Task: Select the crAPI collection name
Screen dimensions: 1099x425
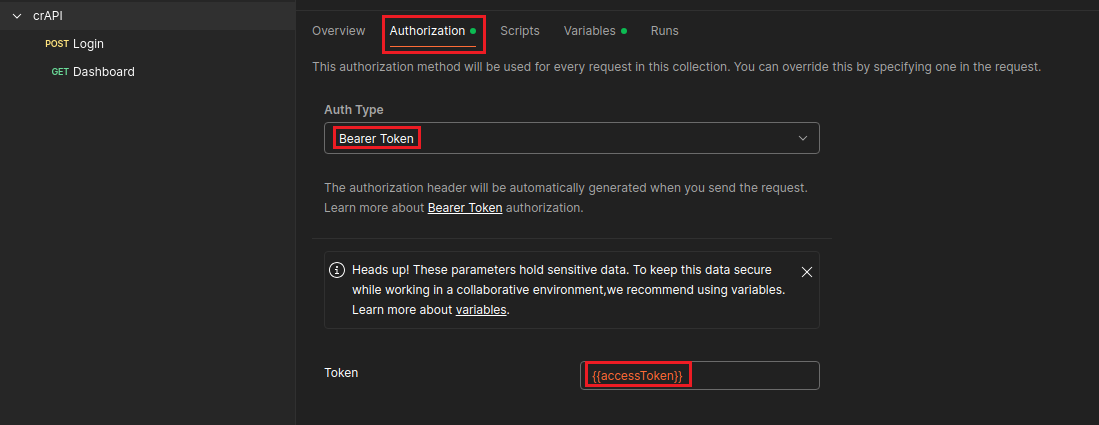Action: (47, 16)
